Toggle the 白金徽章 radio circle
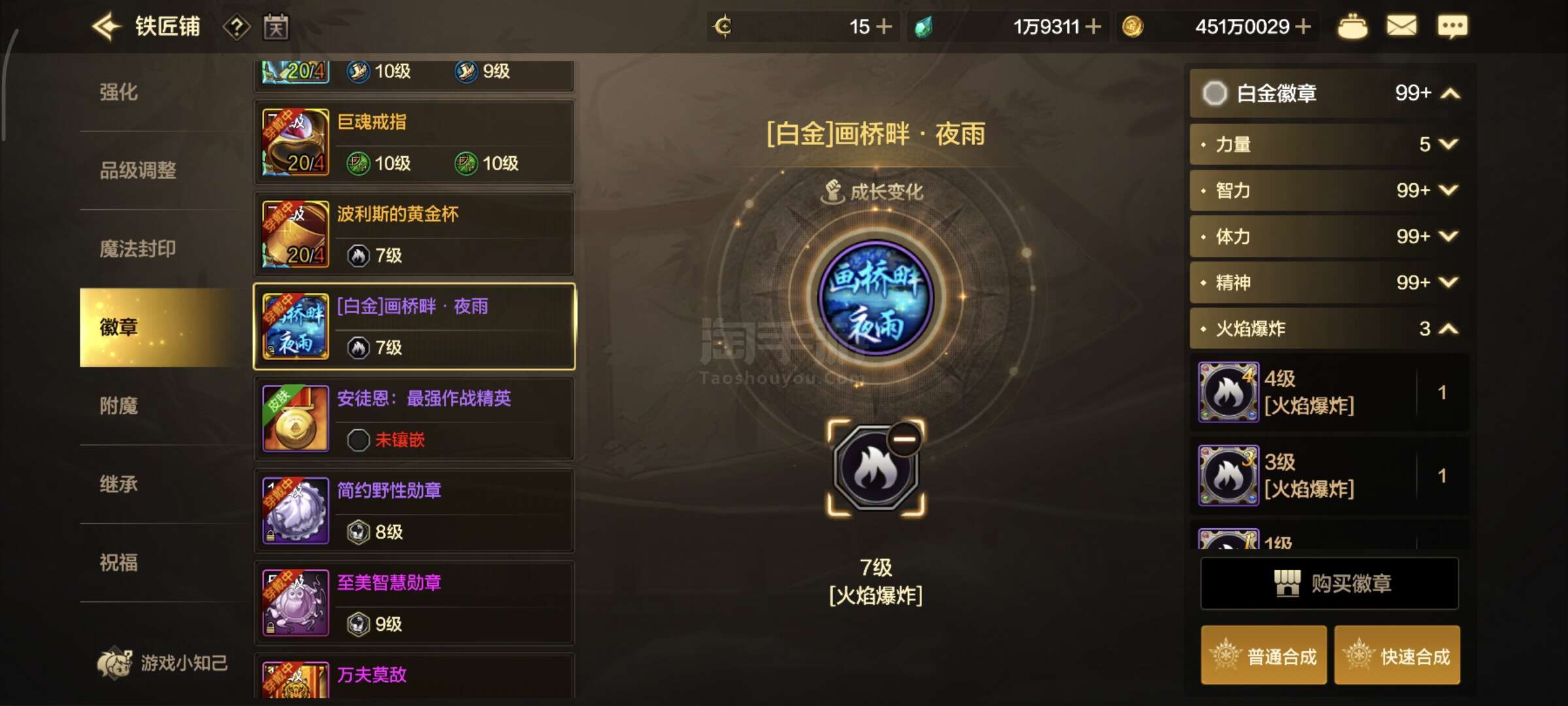 pyautogui.click(x=1215, y=93)
